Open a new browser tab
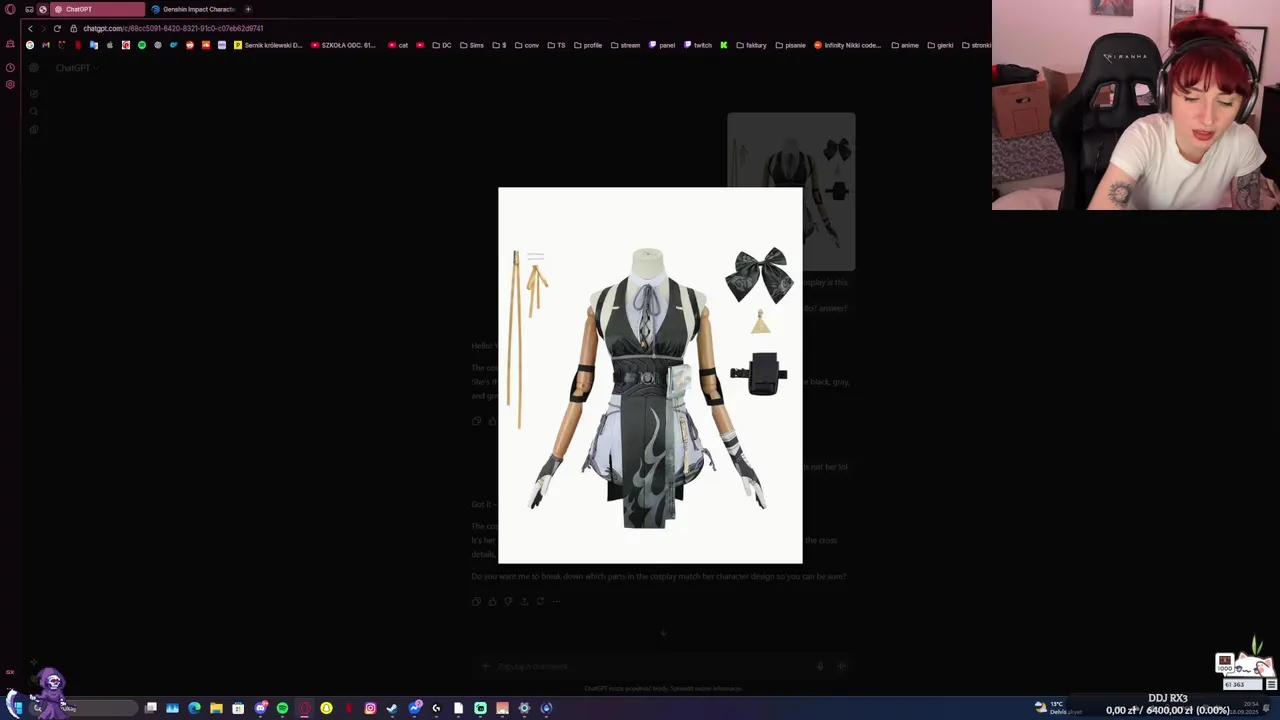Viewport: 1280px width, 720px height. pos(248,9)
